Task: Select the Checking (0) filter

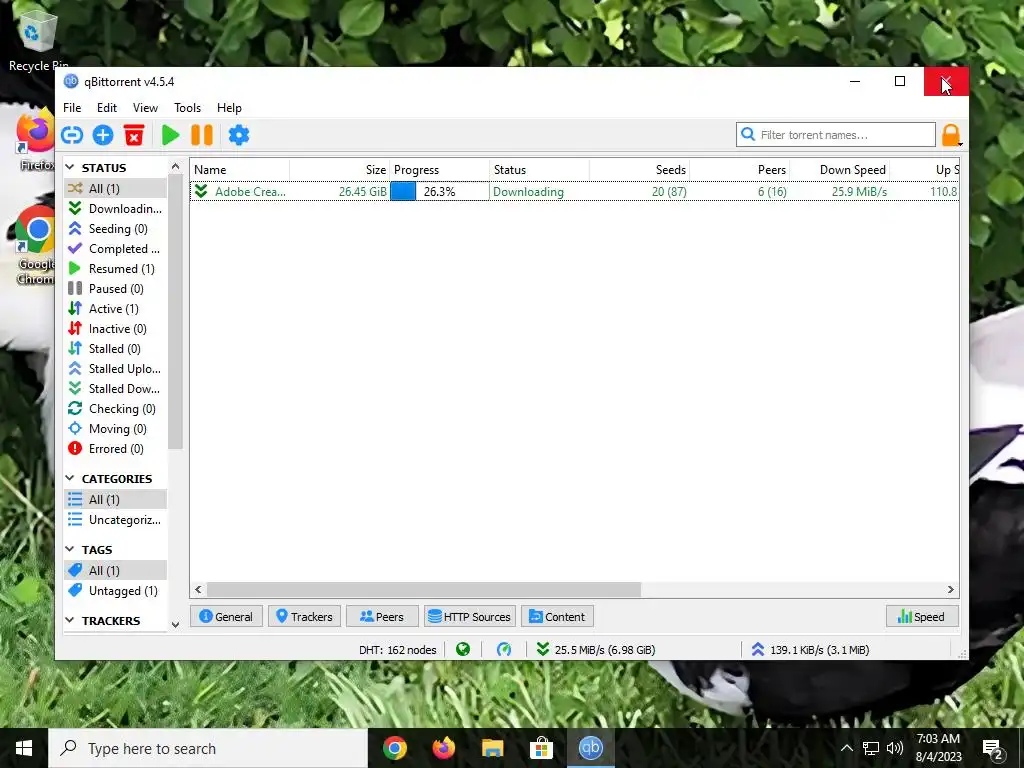Action: pyautogui.click(x=116, y=409)
